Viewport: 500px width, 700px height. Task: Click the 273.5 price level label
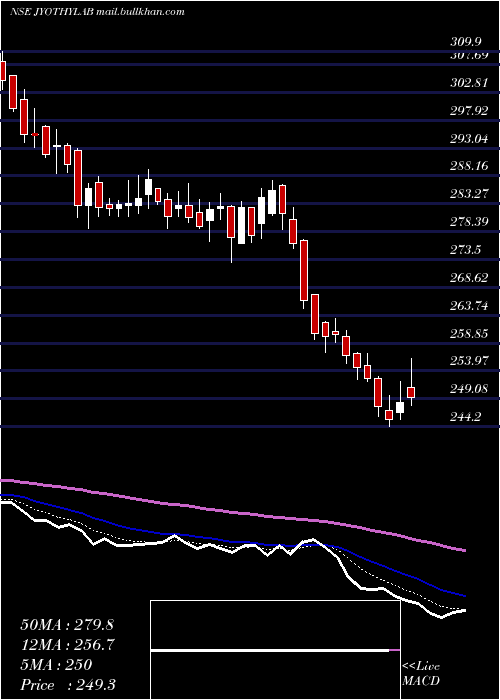(466, 250)
